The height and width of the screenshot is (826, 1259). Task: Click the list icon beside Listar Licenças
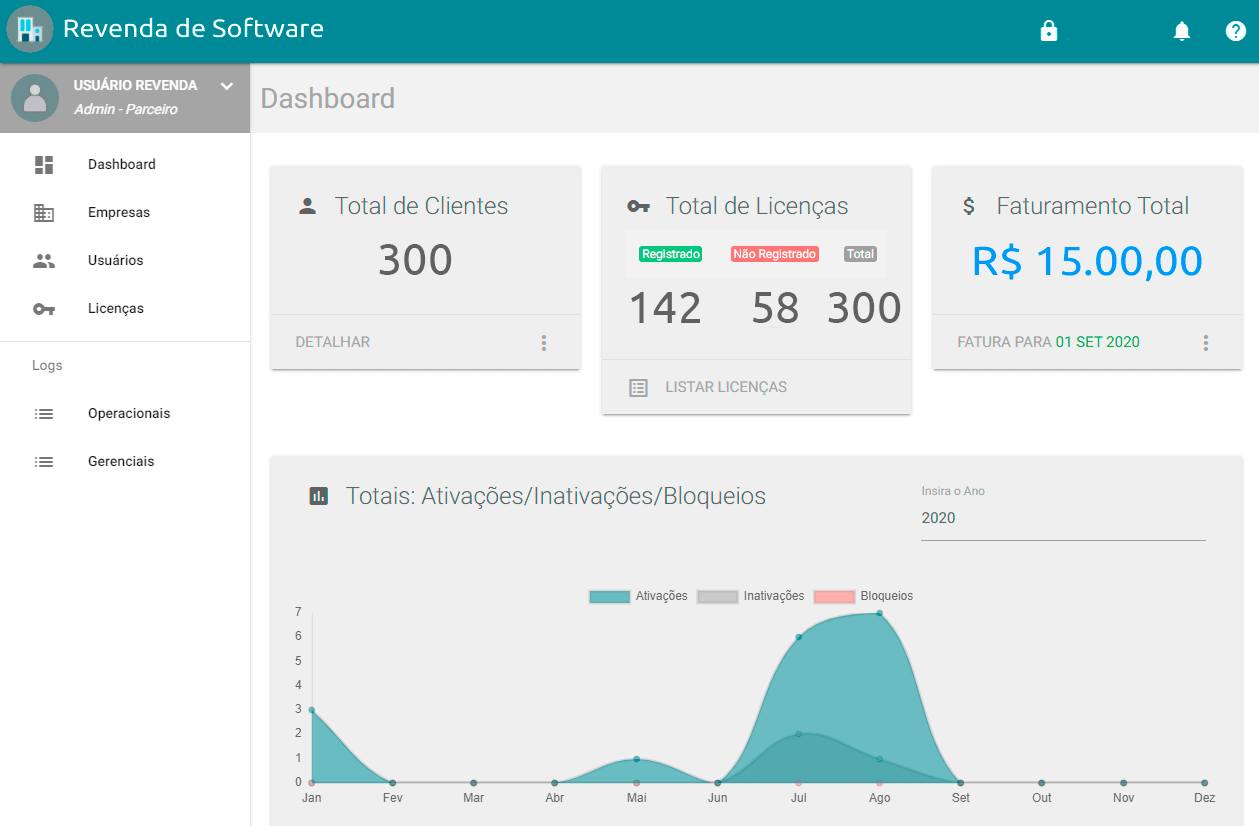(x=638, y=388)
